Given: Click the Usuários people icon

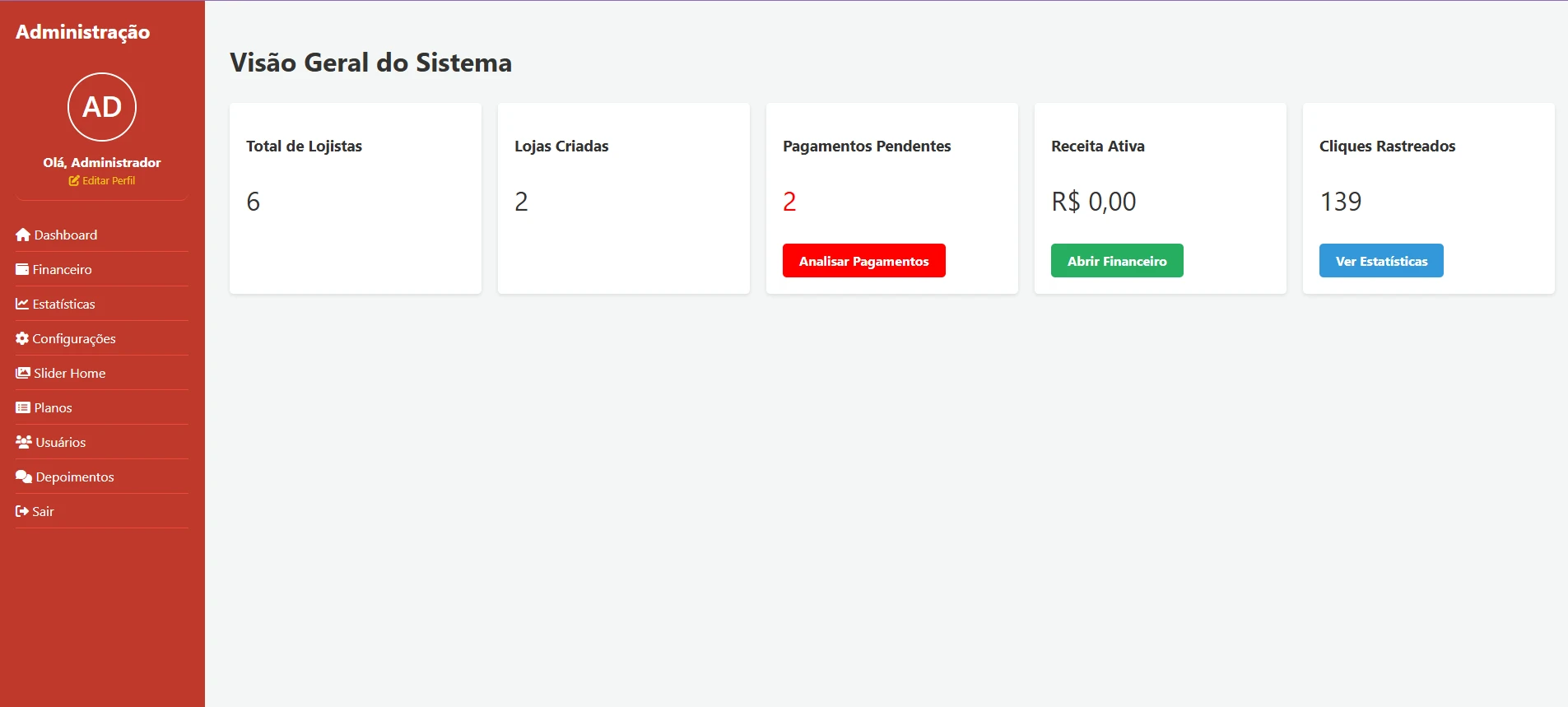Looking at the screenshot, I should (x=24, y=442).
